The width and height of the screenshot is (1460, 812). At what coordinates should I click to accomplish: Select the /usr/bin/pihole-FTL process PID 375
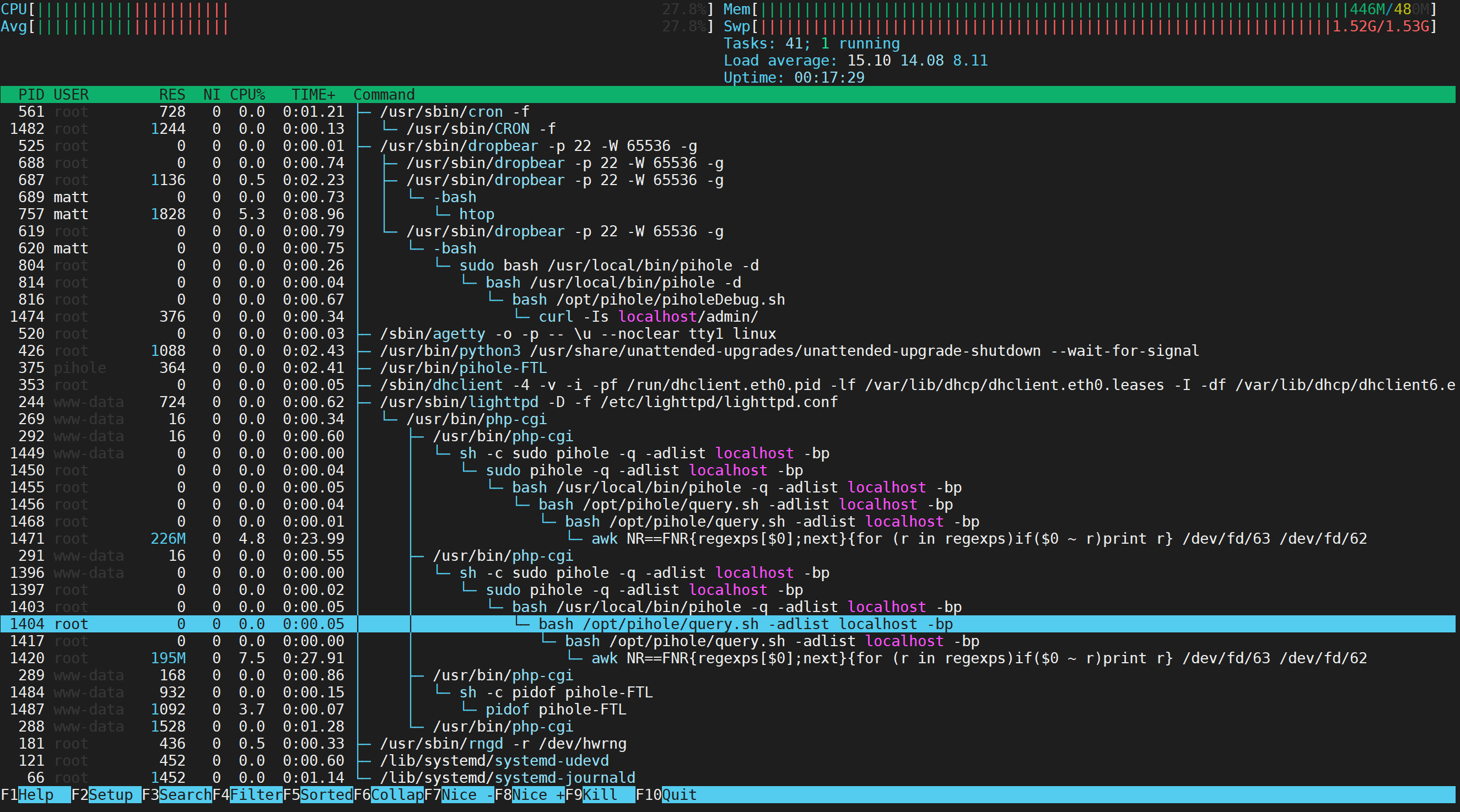(x=728, y=368)
